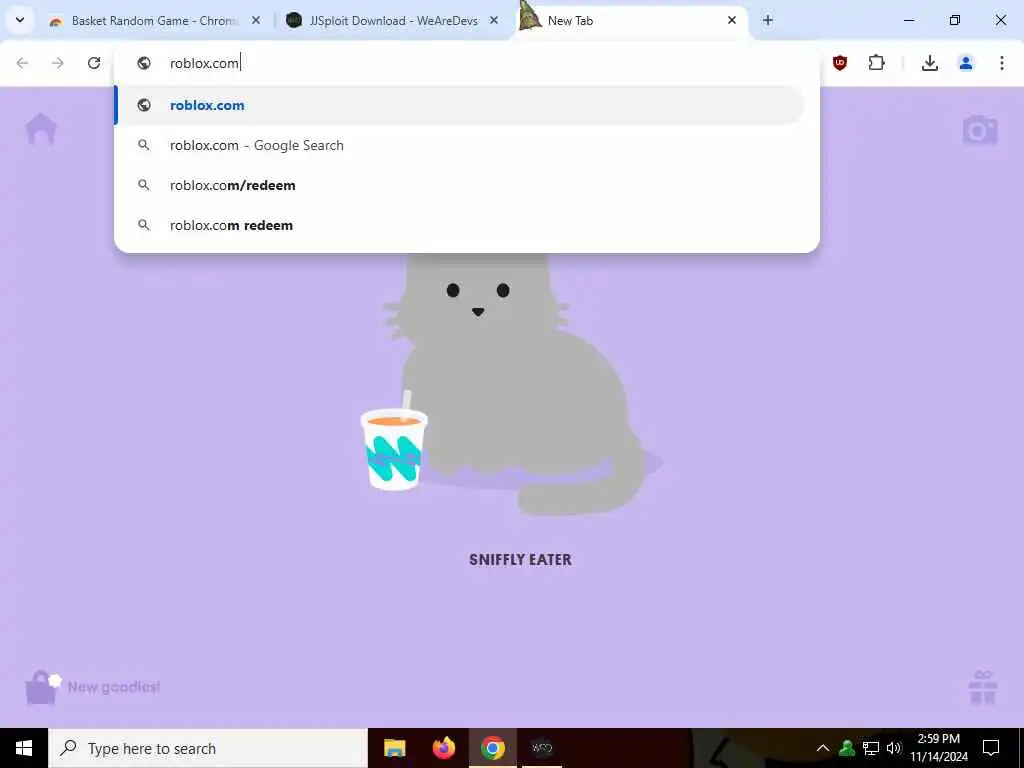Click the purple home icon on page

coord(41,128)
